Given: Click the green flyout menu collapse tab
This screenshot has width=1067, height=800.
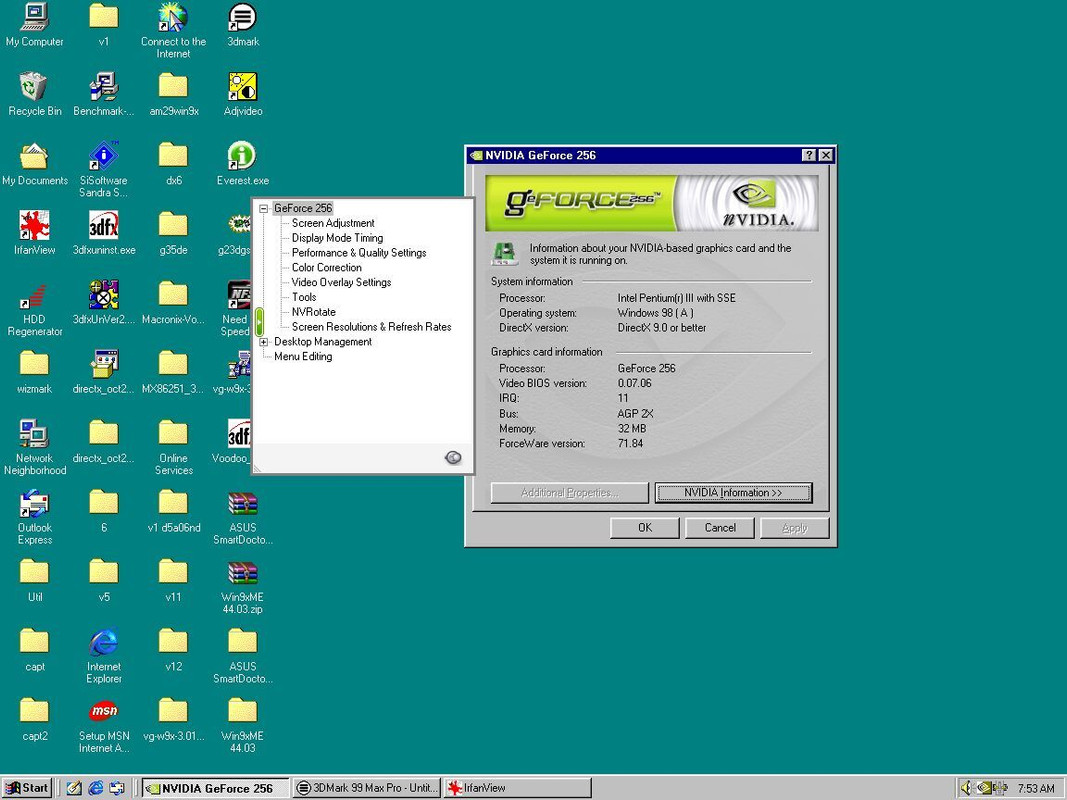Looking at the screenshot, I should [x=259, y=322].
